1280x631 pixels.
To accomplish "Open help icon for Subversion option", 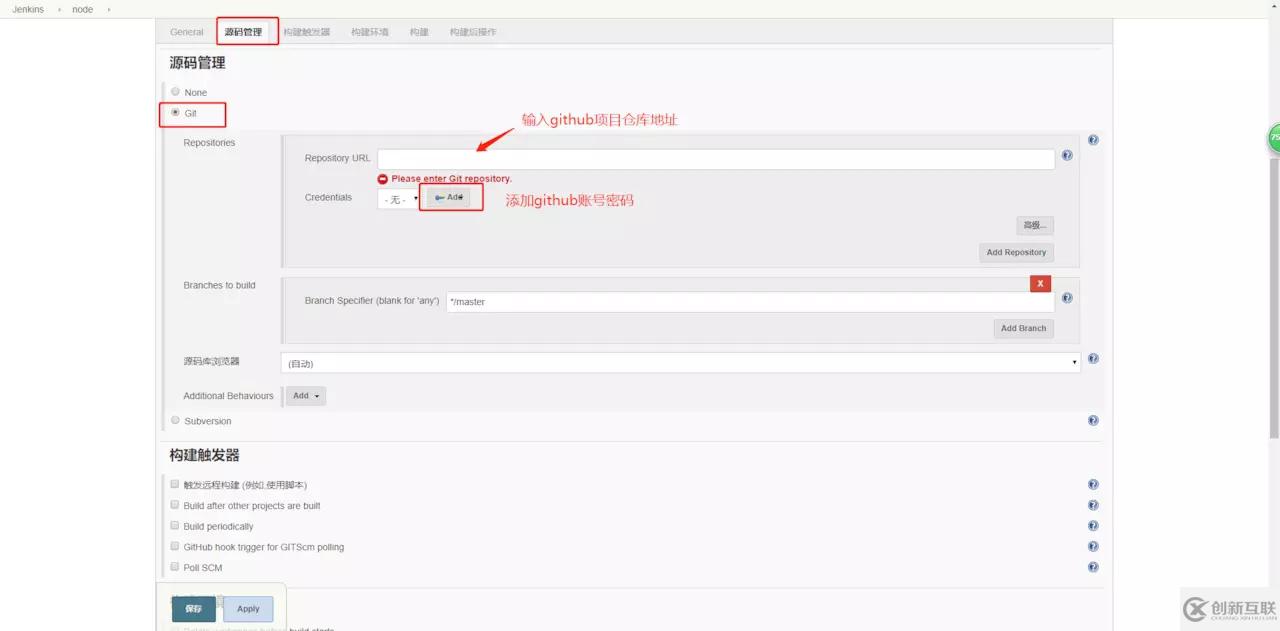I will pyautogui.click(x=1093, y=421).
